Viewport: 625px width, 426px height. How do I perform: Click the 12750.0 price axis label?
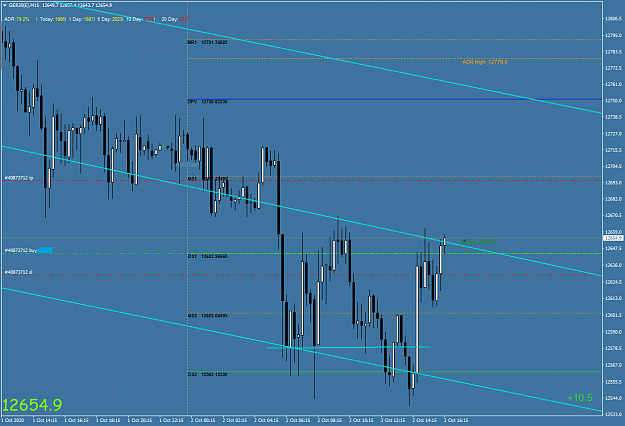pos(613,101)
